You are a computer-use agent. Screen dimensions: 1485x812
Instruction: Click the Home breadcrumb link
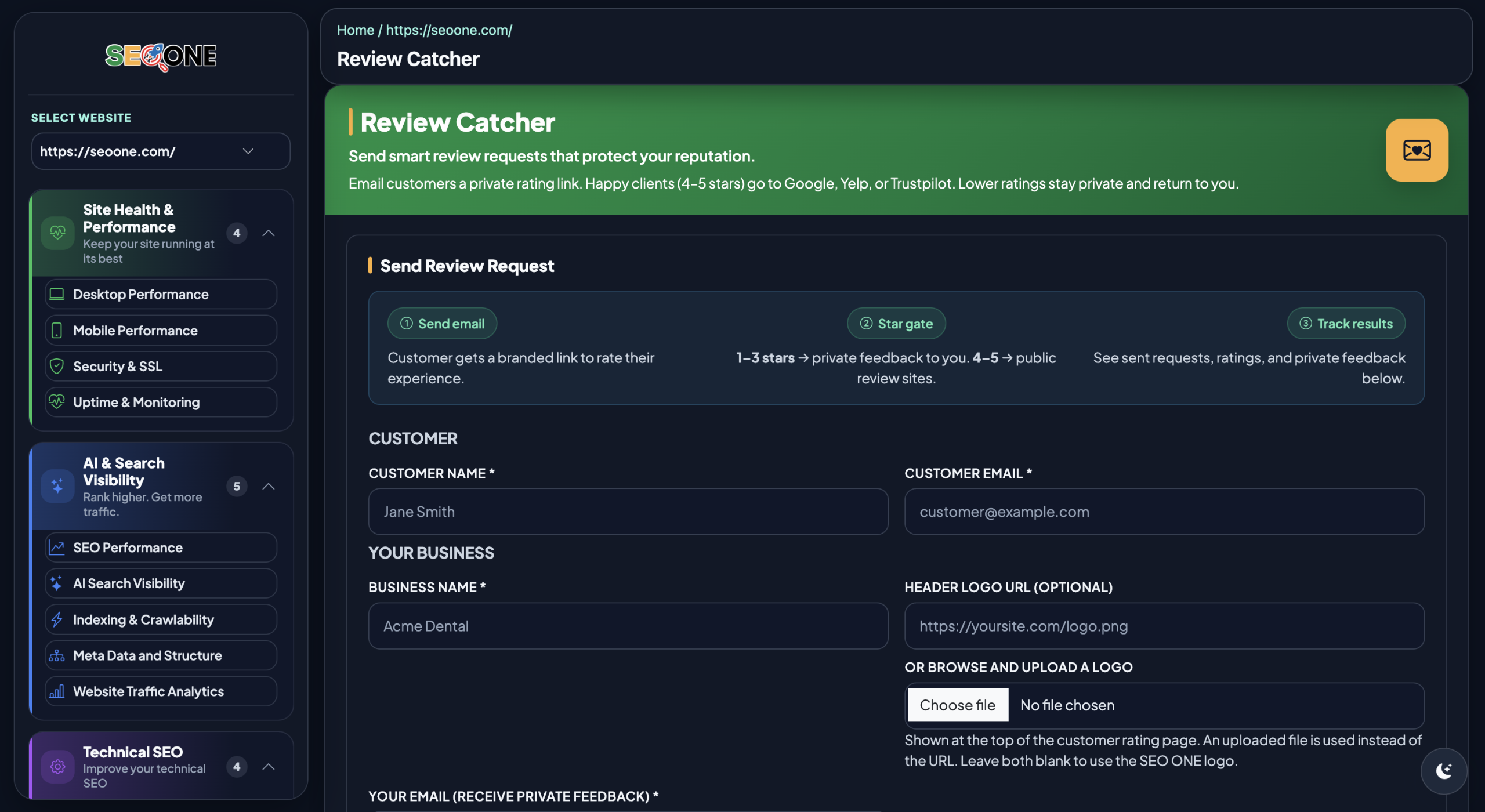(355, 30)
